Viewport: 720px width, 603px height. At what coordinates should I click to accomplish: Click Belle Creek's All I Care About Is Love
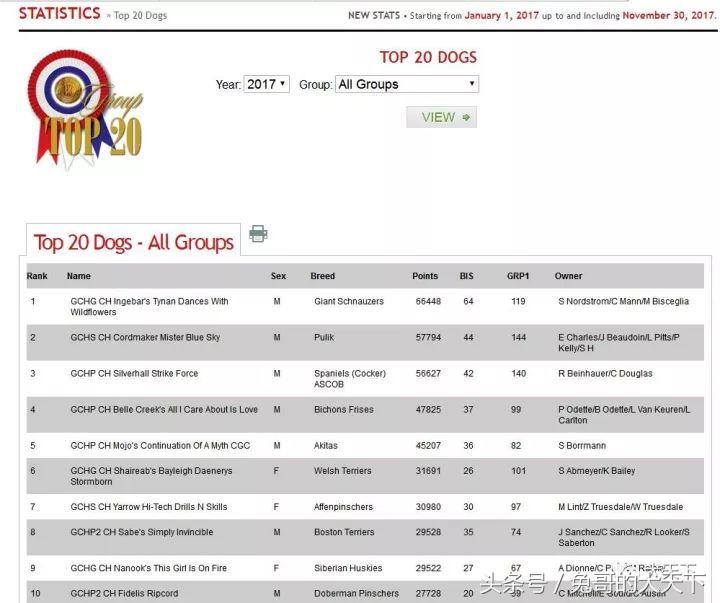[x=164, y=409]
